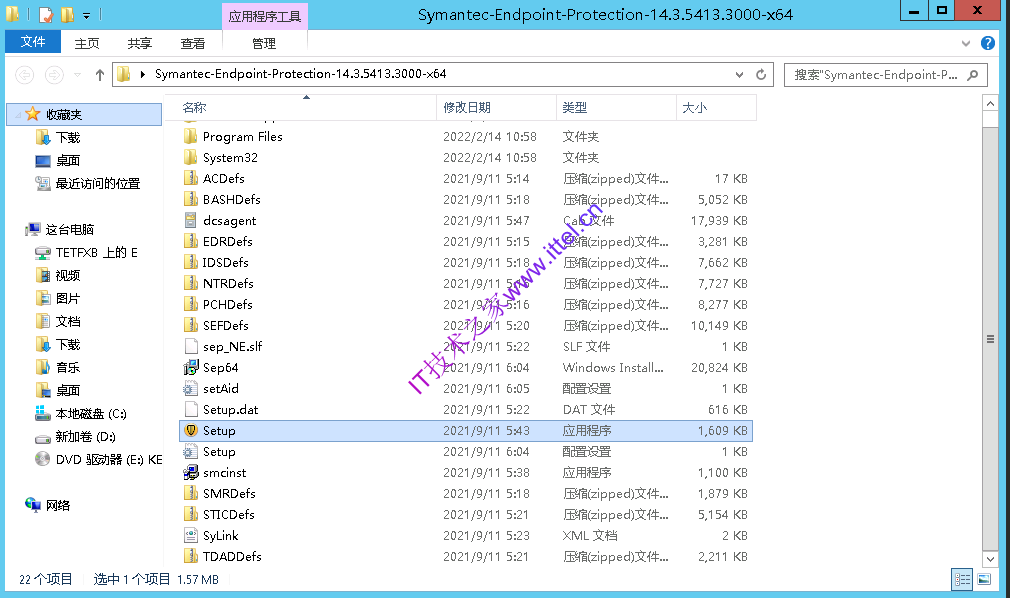Select the STICDefs file name
This screenshot has width=1010, height=598.
coord(229,514)
